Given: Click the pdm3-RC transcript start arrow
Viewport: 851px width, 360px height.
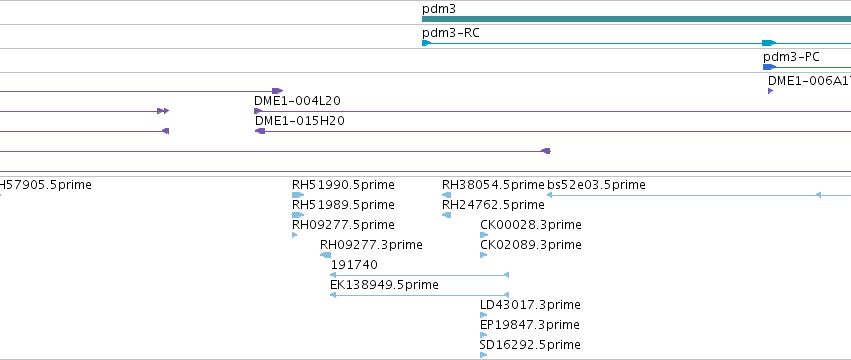Looking at the screenshot, I should tap(426, 43).
